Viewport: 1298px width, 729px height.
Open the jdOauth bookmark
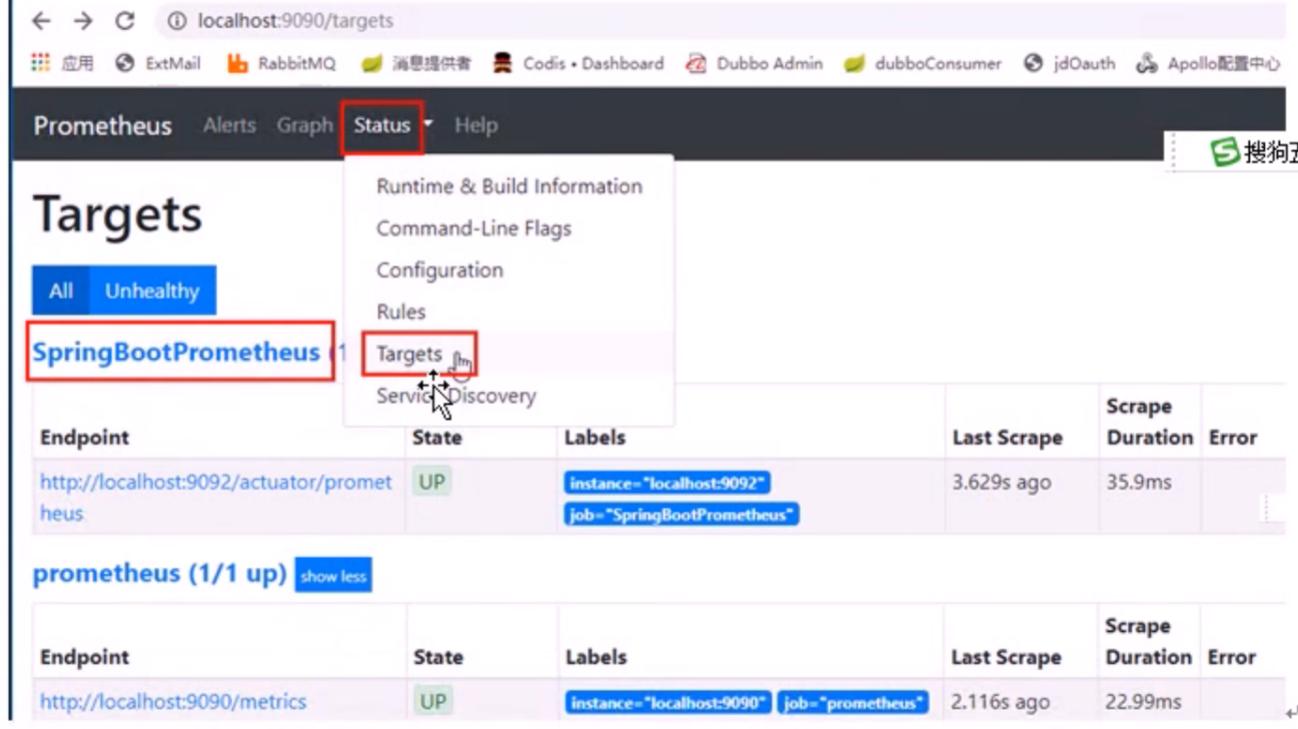coord(1069,63)
